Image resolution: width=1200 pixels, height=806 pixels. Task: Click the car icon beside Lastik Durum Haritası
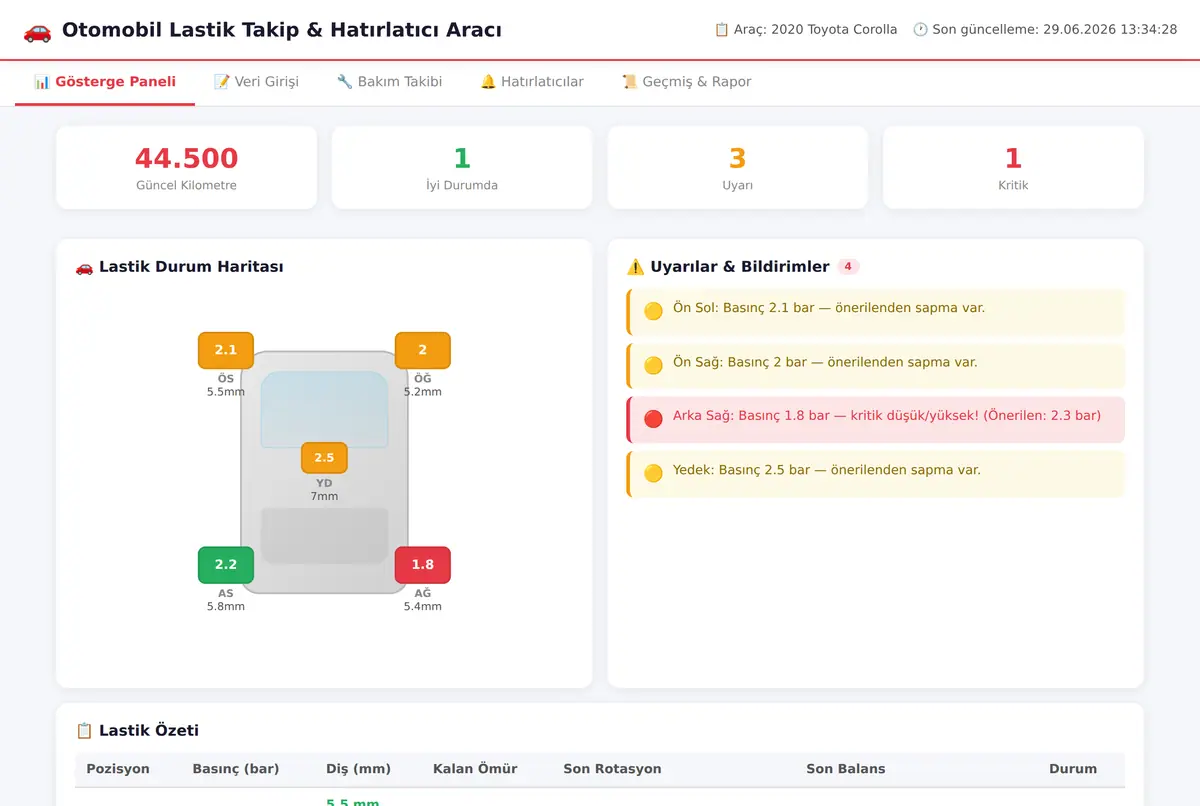pos(84,267)
